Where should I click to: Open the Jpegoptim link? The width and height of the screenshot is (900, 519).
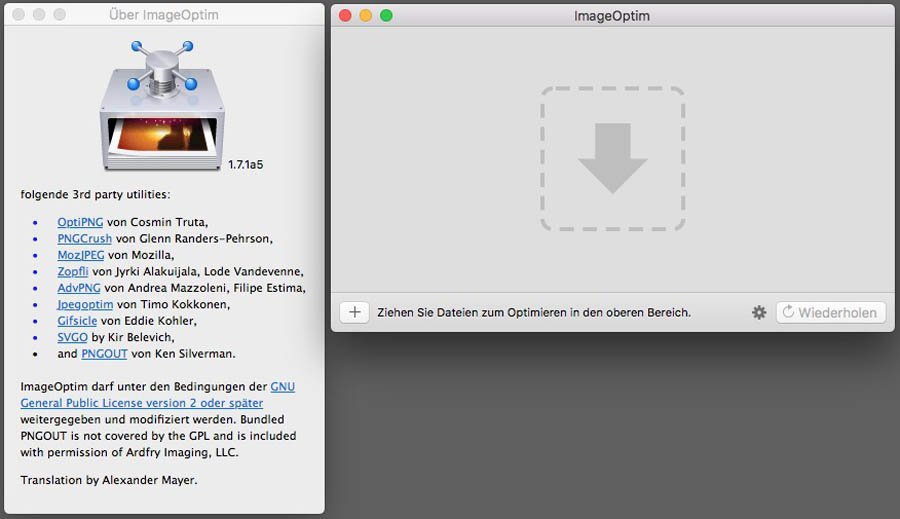click(x=85, y=305)
